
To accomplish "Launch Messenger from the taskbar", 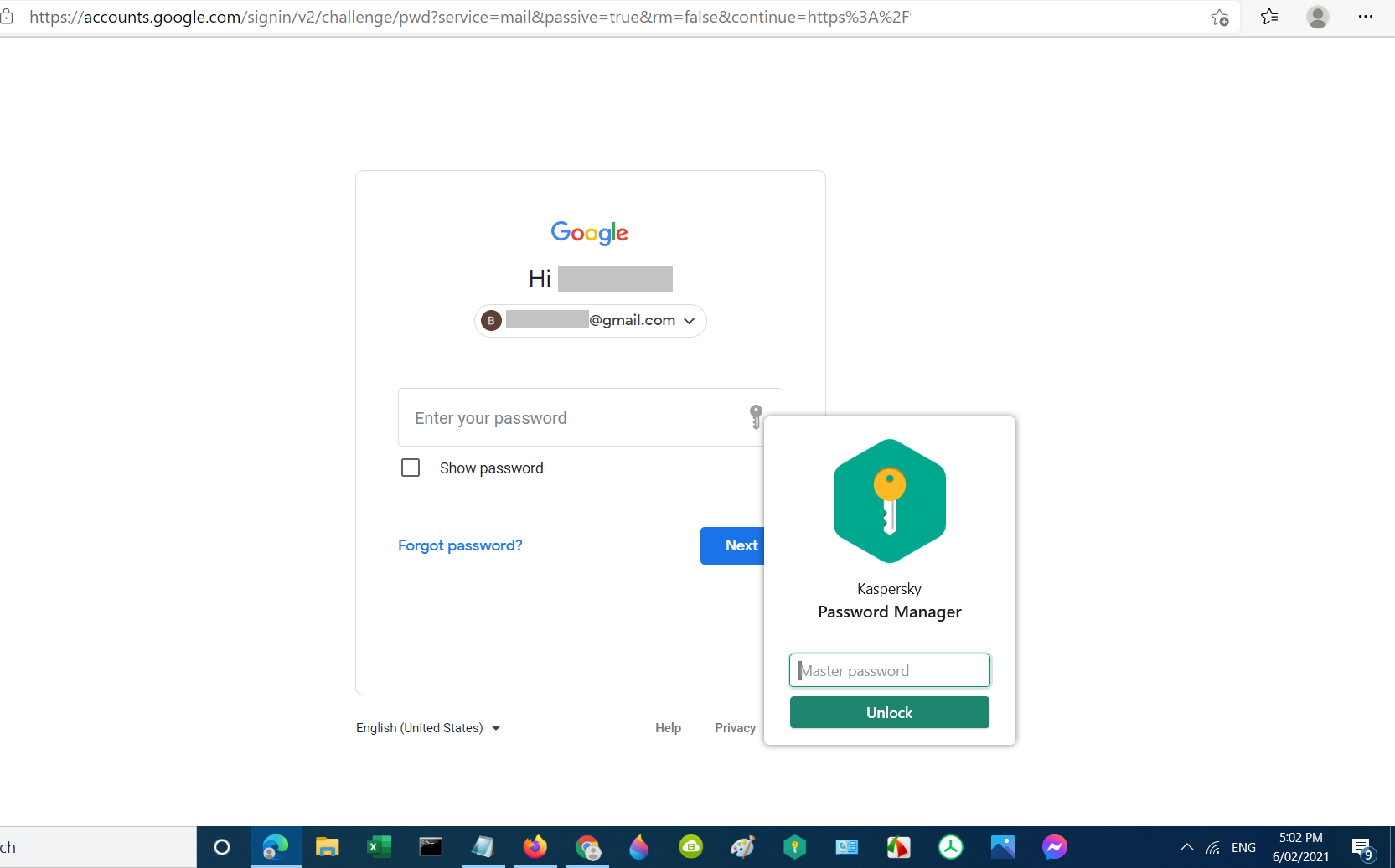I will [1055, 847].
